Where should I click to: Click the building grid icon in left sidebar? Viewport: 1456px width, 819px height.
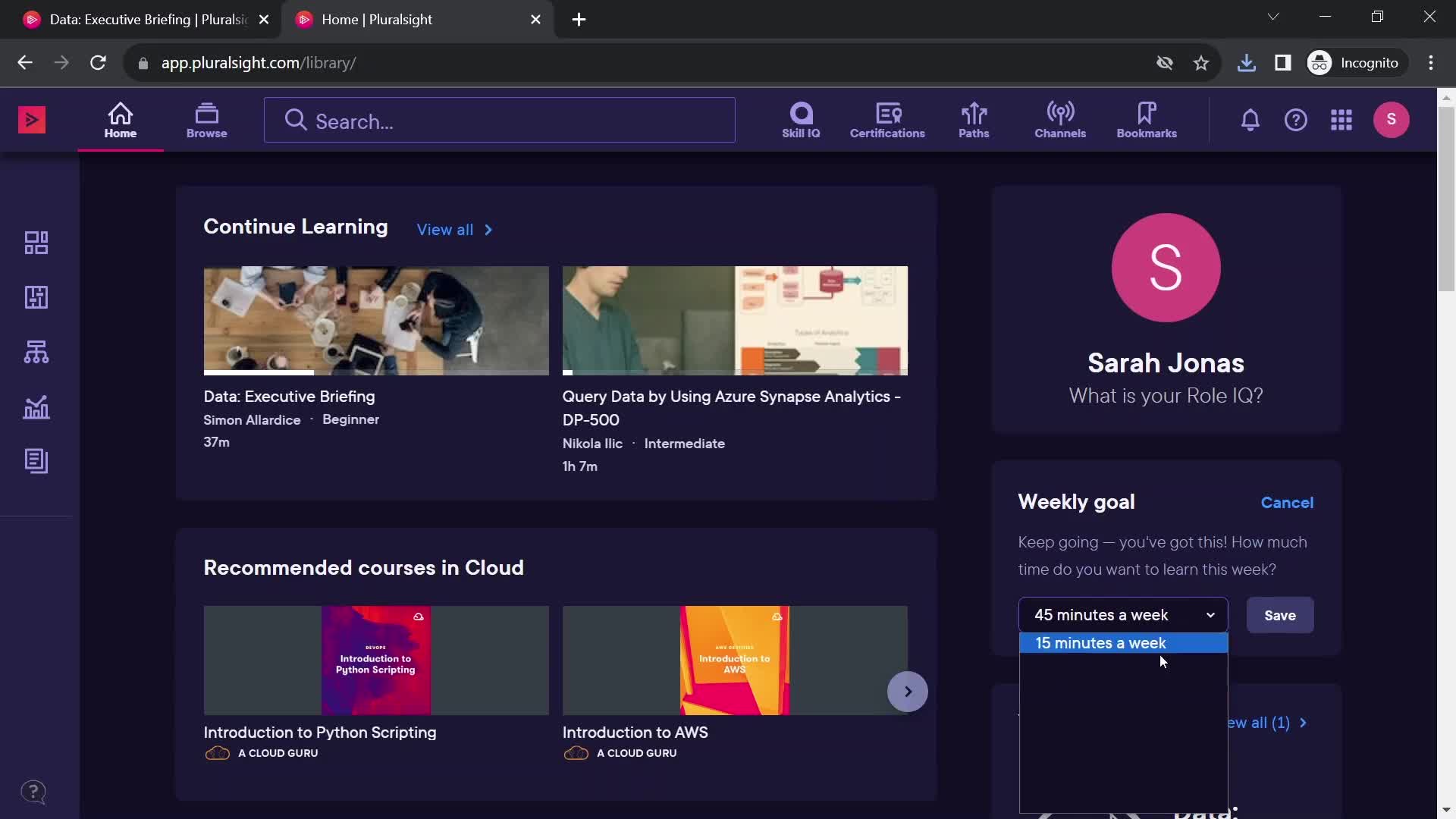click(x=36, y=297)
